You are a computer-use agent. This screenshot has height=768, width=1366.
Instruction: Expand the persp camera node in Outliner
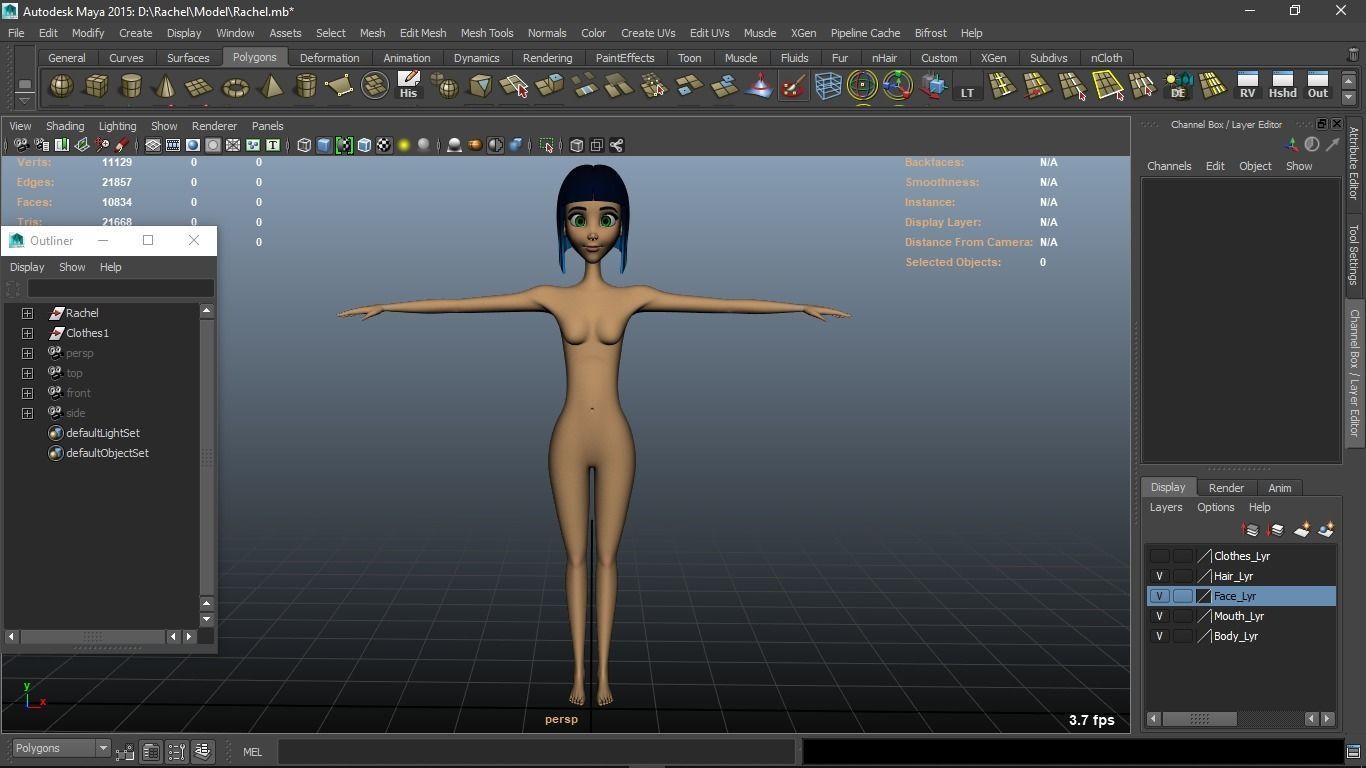click(27, 353)
